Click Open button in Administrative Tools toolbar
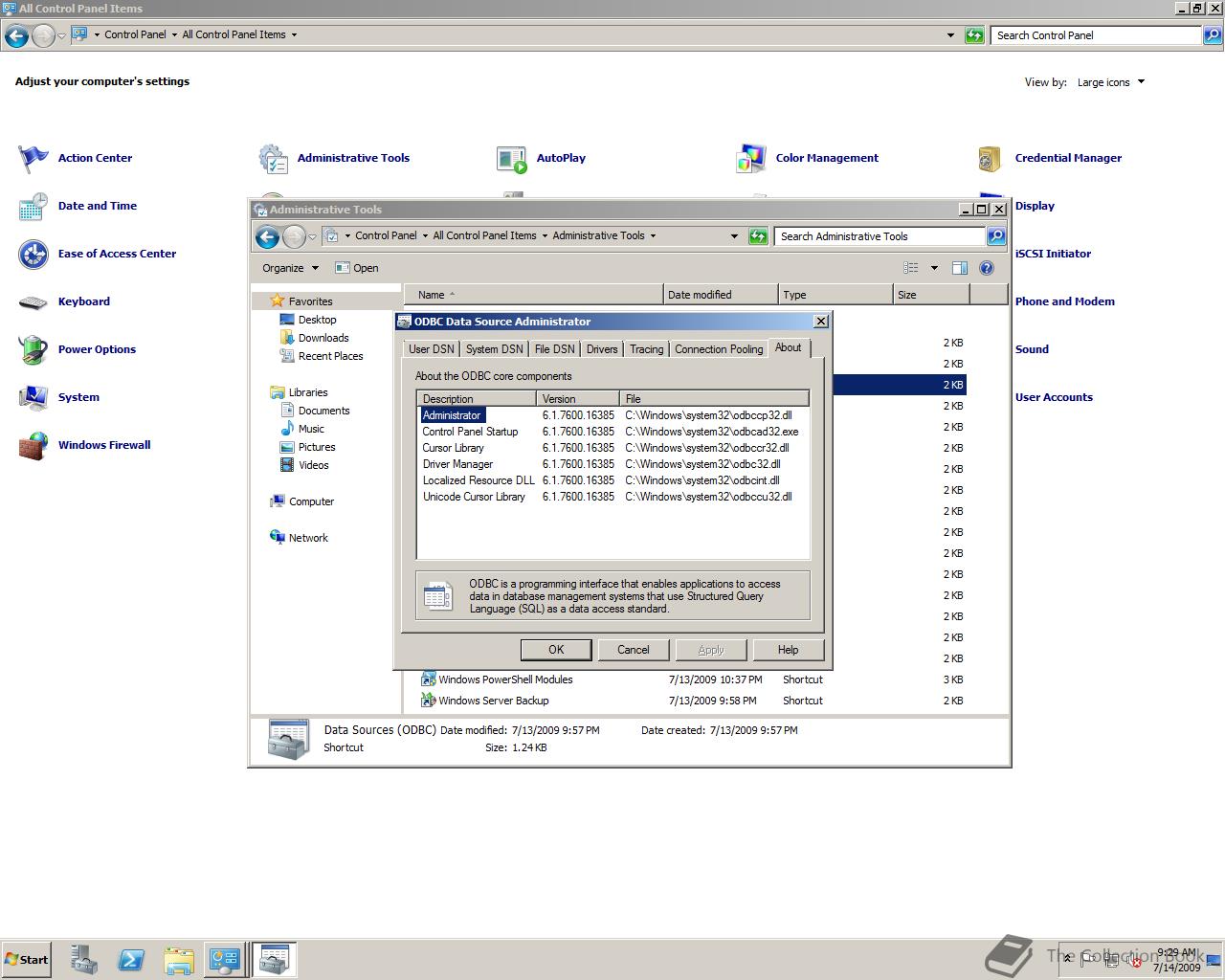Image resolution: width=1225 pixels, height=980 pixels. [357, 268]
